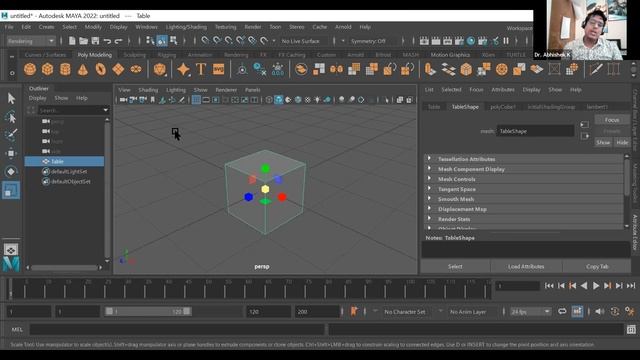Screen dimensions: 640x360
Task: Click the Undo arrow icon
Action: [x=107, y=41]
